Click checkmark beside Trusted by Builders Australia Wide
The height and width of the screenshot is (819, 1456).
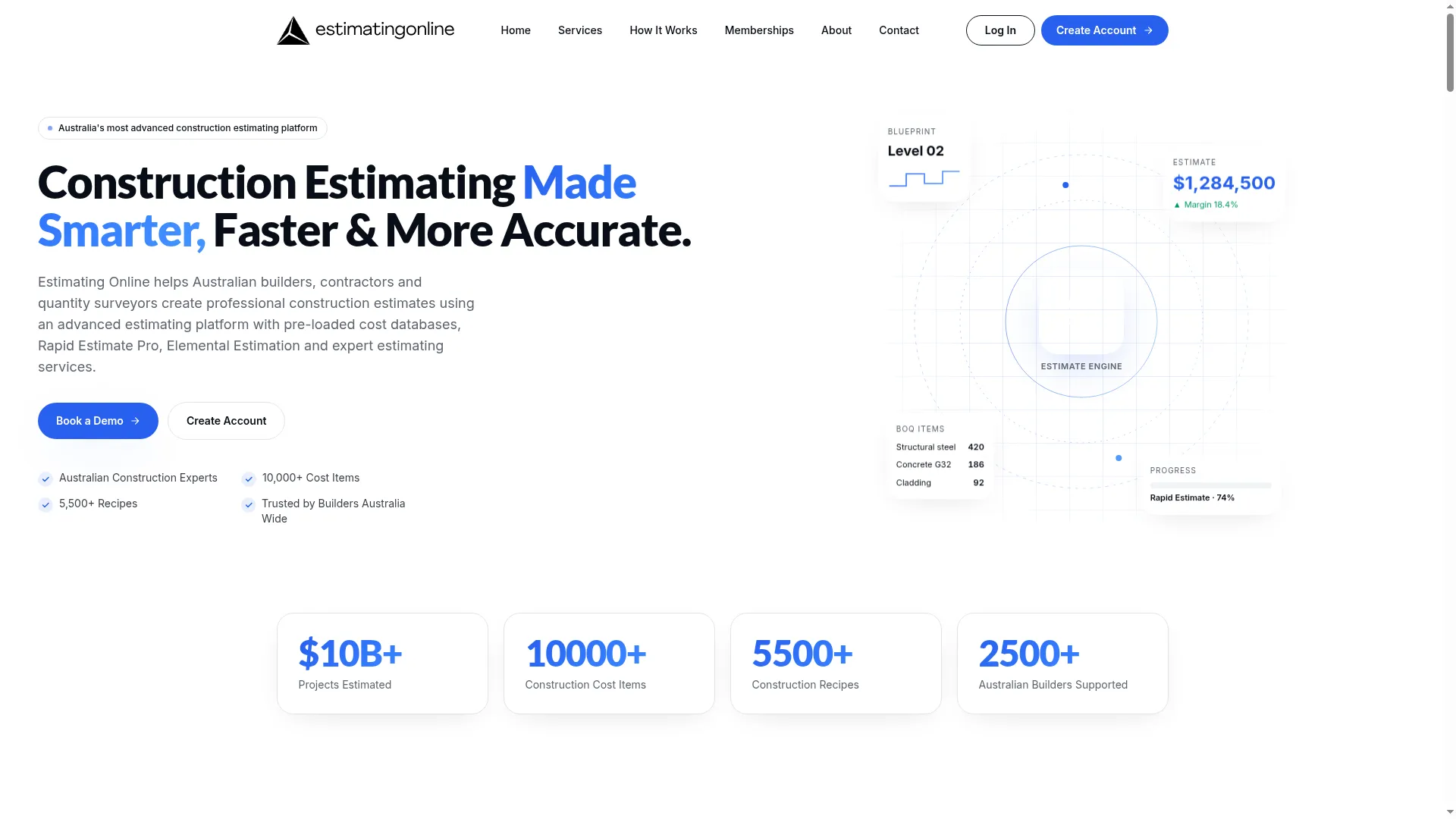click(x=248, y=505)
